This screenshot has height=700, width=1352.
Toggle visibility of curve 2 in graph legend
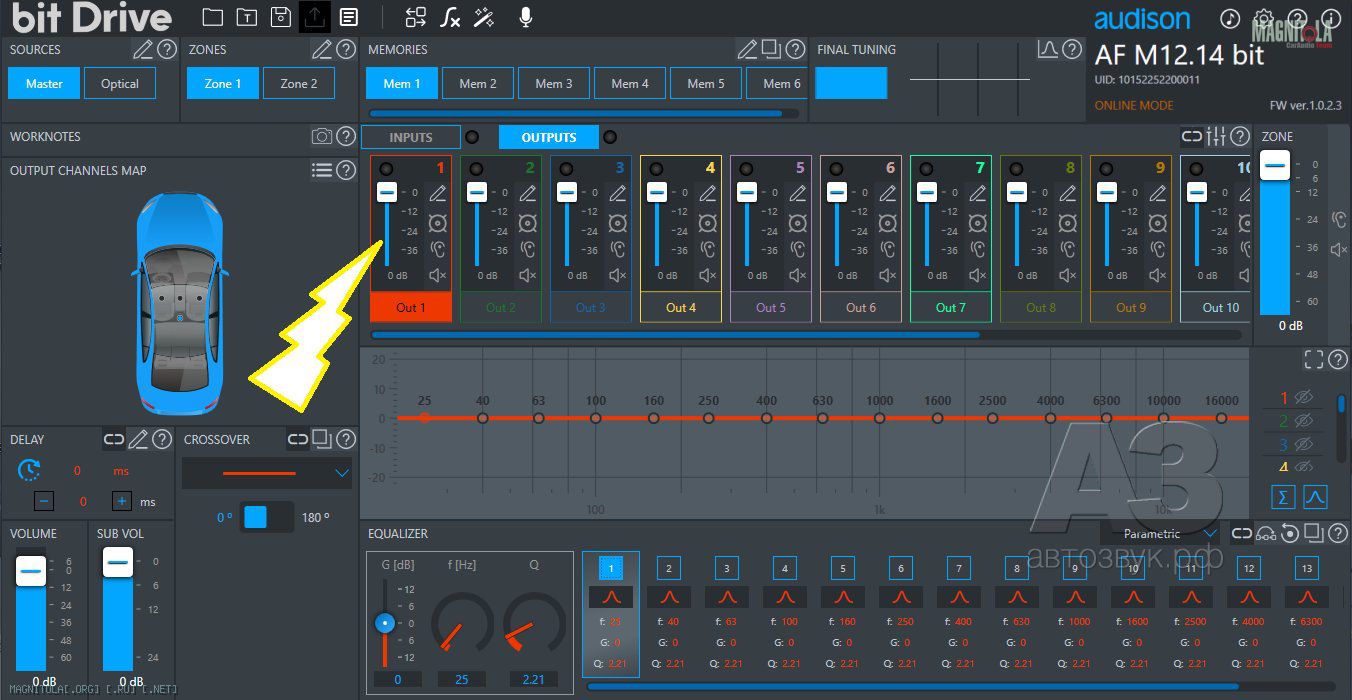tap(1303, 421)
